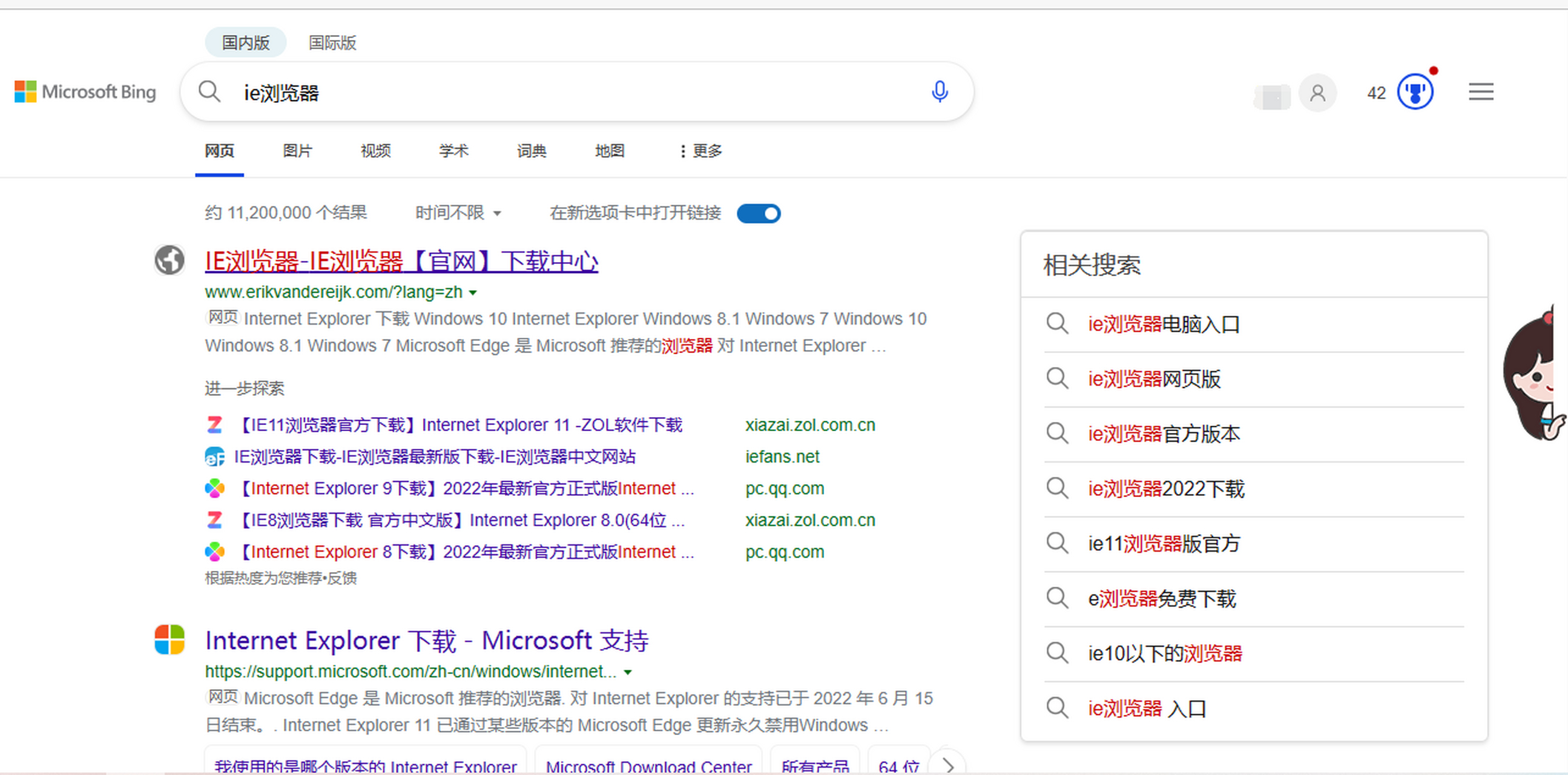
Task: Open the 更多 more options menu
Action: 700,151
